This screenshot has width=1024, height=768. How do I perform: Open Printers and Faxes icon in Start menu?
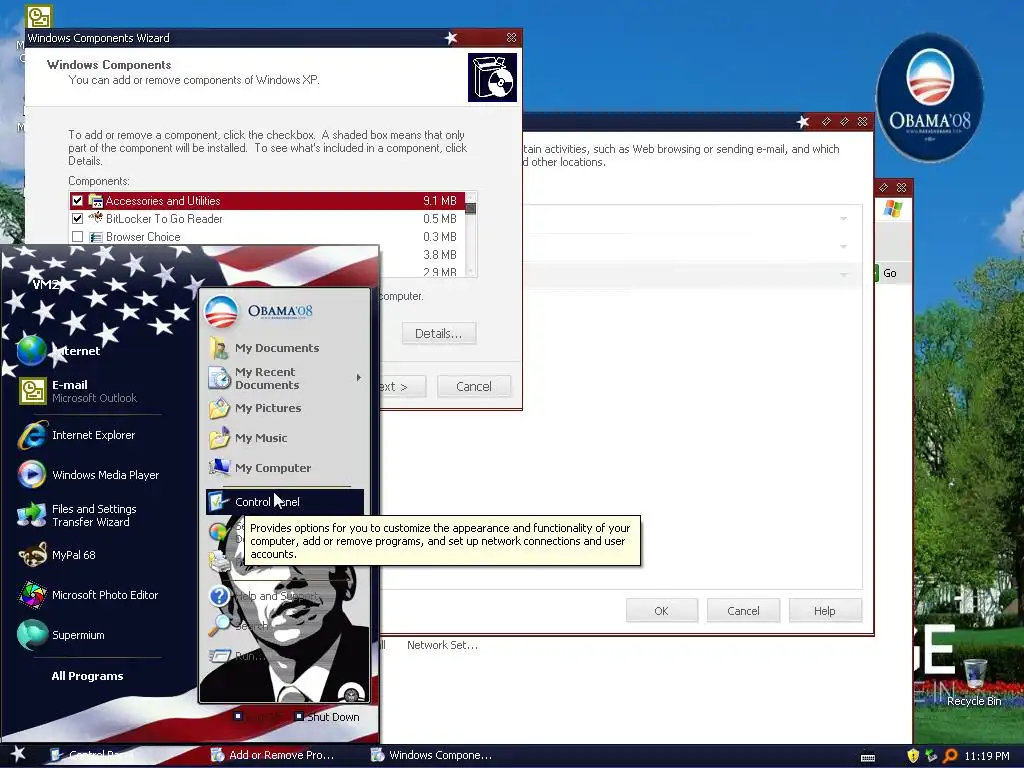tap(218, 562)
